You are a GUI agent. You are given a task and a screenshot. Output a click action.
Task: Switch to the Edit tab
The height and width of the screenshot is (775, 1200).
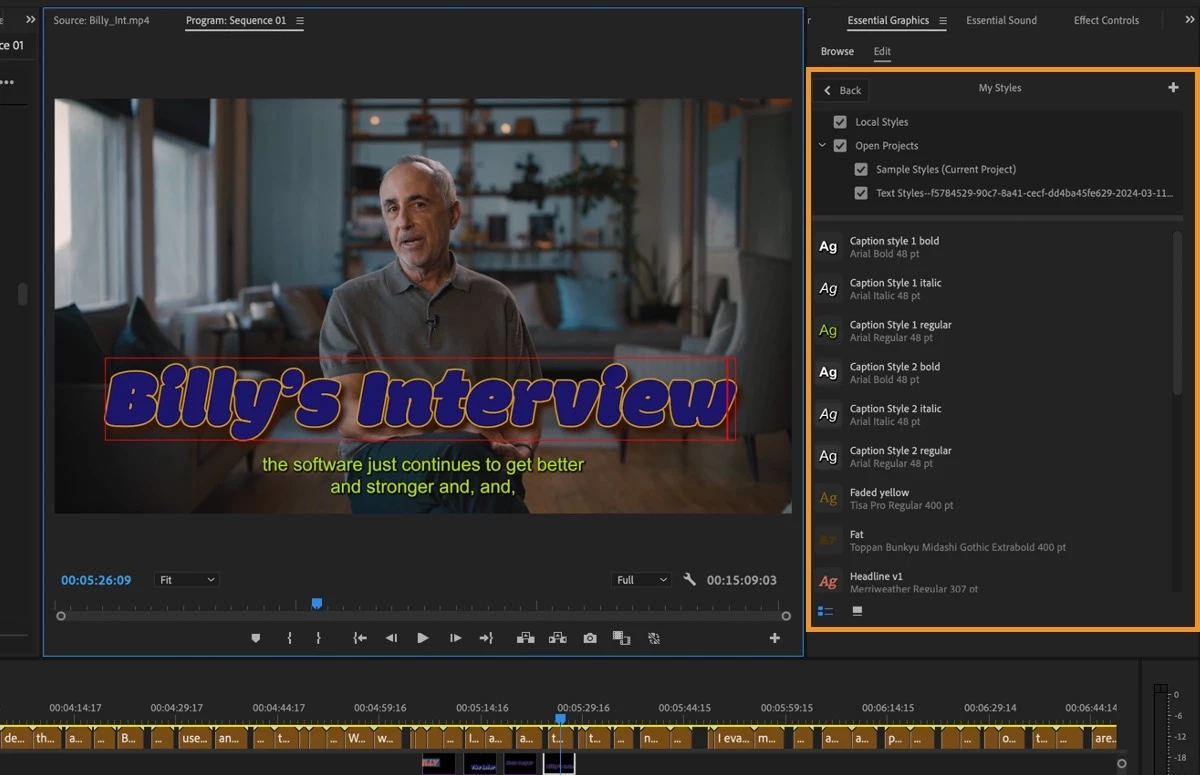pyautogui.click(x=882, y=51)
